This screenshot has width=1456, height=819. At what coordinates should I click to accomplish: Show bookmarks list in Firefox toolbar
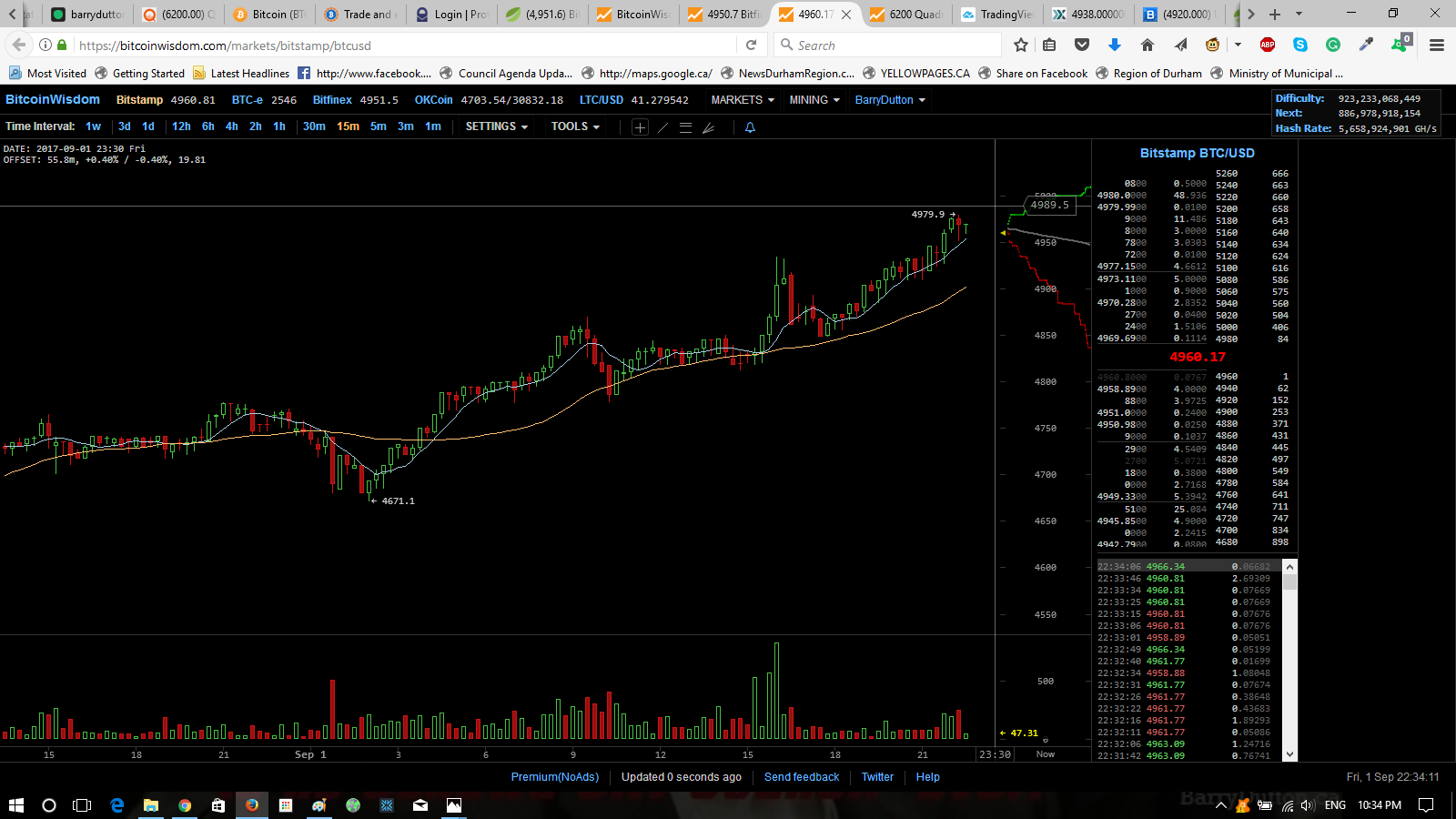coord(1049,45)
